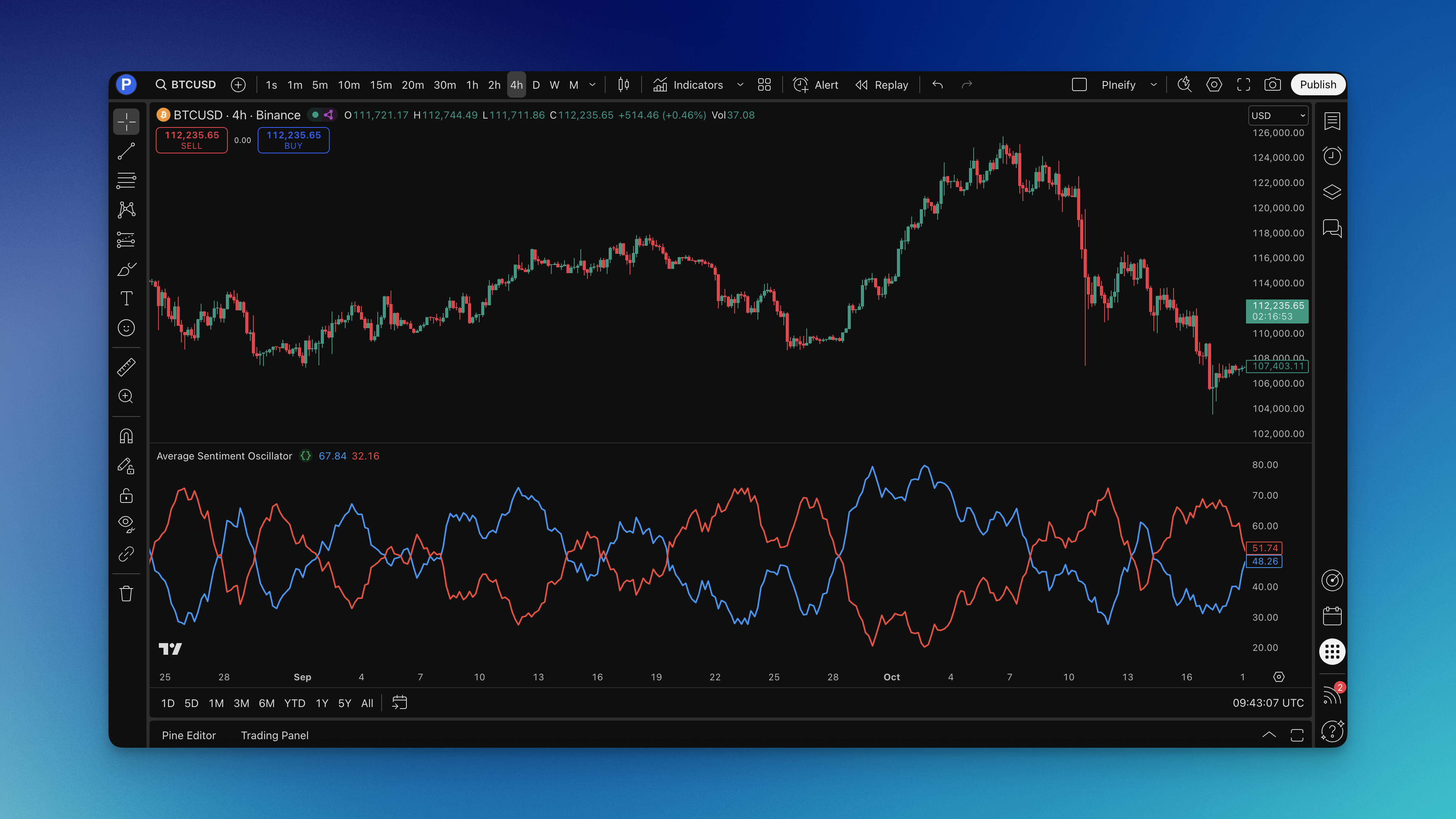Open the candlestick chart style icon

623,85
